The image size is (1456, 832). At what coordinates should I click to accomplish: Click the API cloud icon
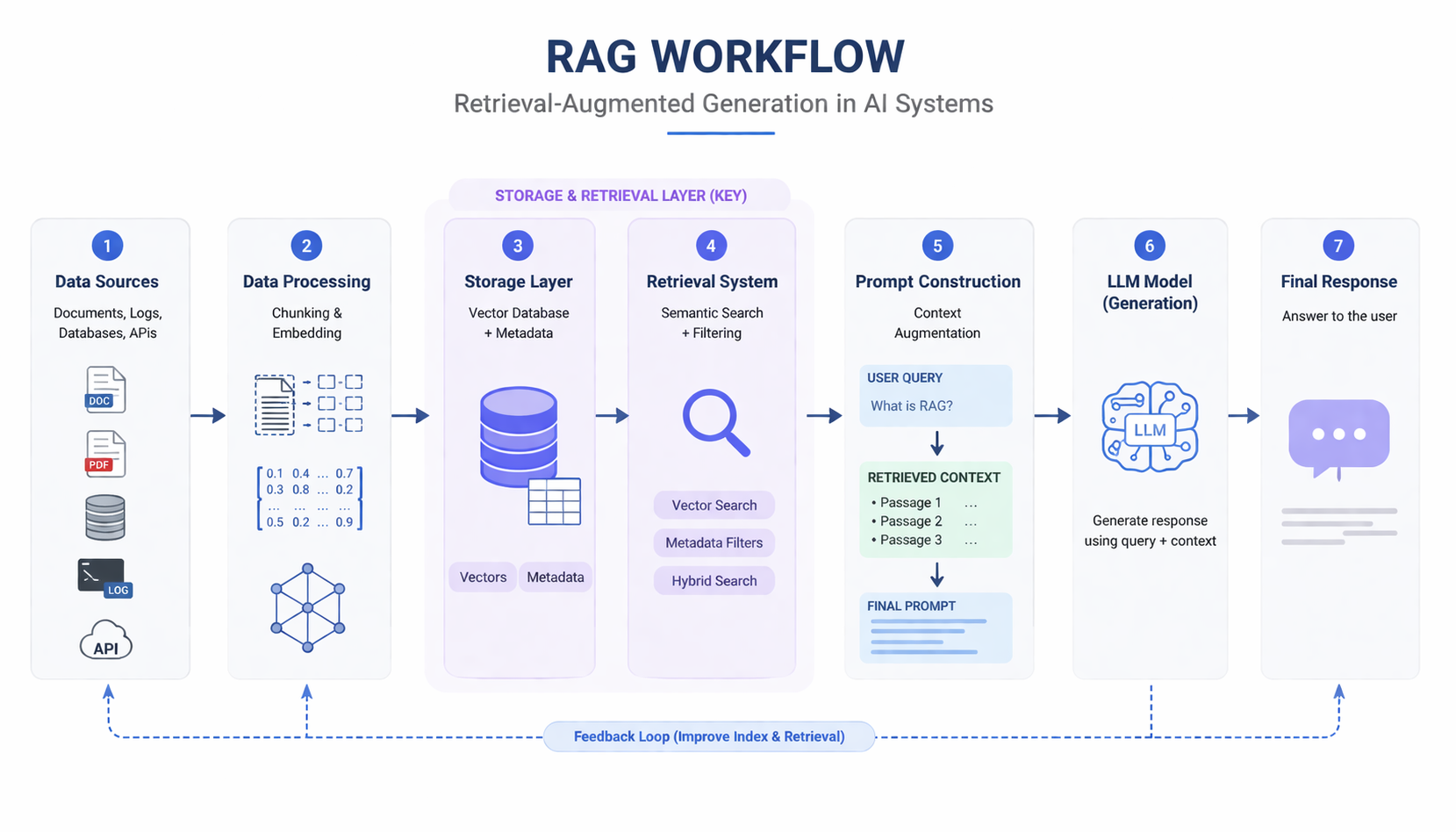106,641
